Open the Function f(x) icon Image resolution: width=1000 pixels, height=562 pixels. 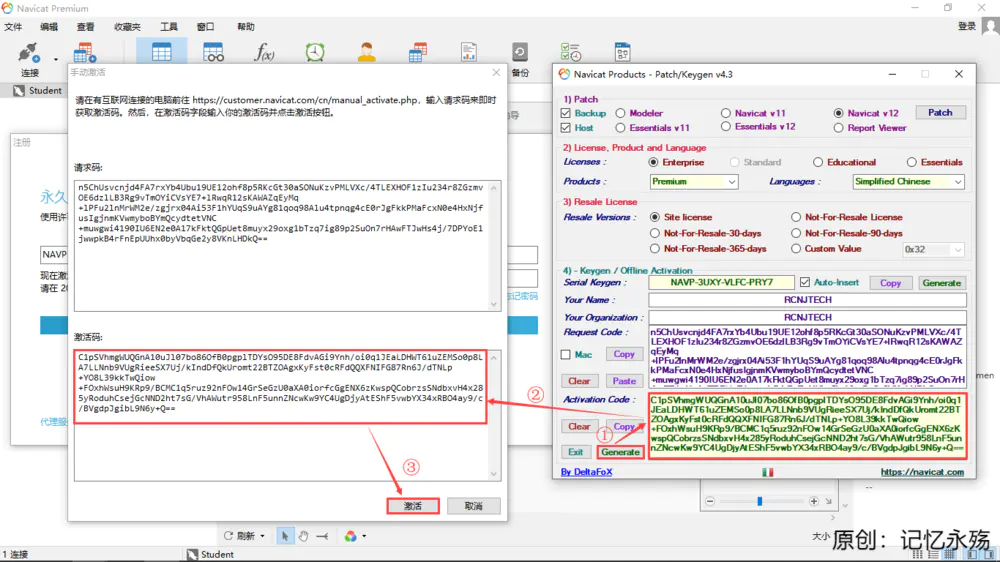point(264,52)
